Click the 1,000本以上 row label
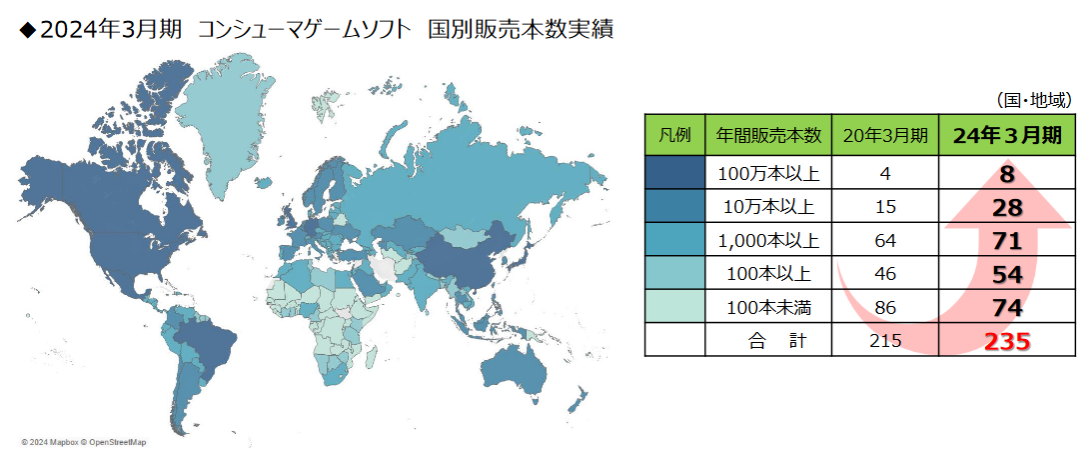Screen dimensions: 1086x455 coord(767,241)
